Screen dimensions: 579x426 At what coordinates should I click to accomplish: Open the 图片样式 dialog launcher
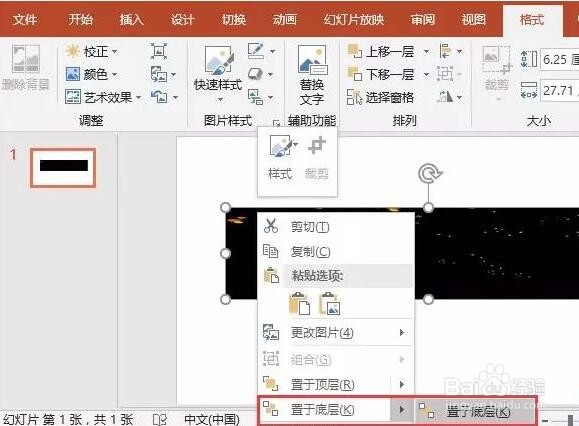pos(276,122)
